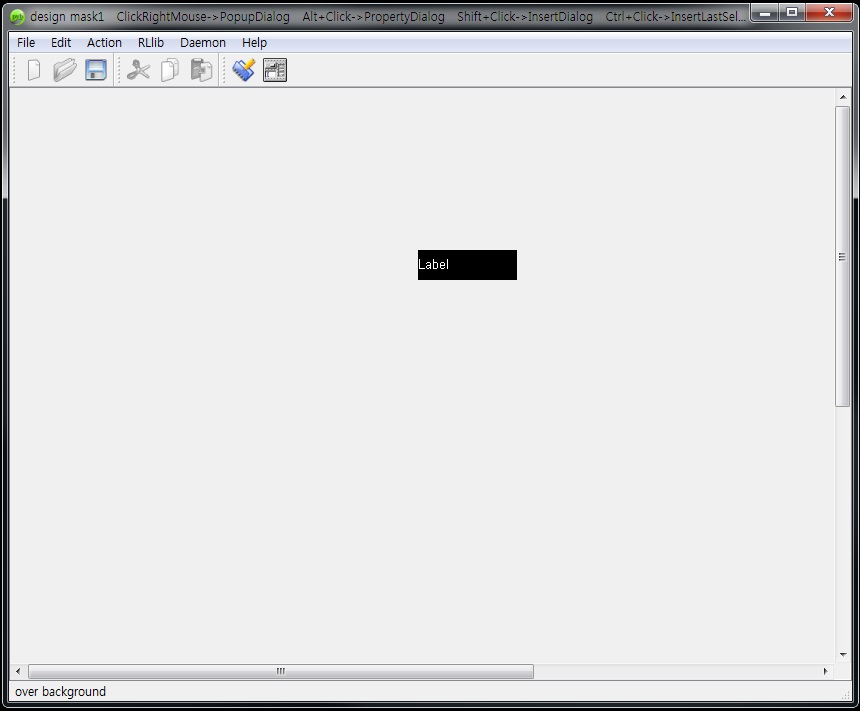The image size is (860, 711).
Task: Open the RLlib menu
Action: tap(150, 42)
